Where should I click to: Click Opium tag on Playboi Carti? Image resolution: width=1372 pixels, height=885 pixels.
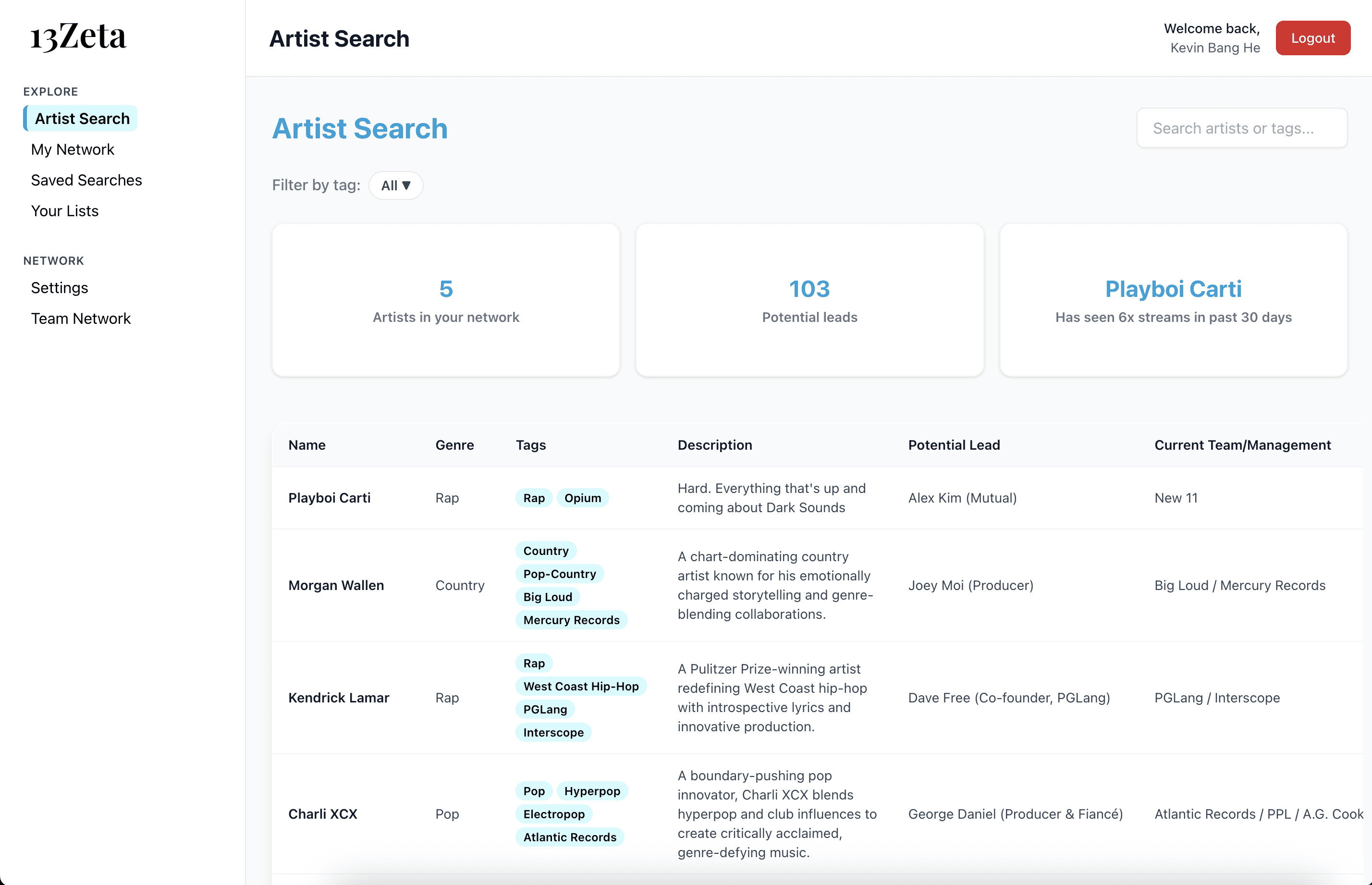[583, 498]
